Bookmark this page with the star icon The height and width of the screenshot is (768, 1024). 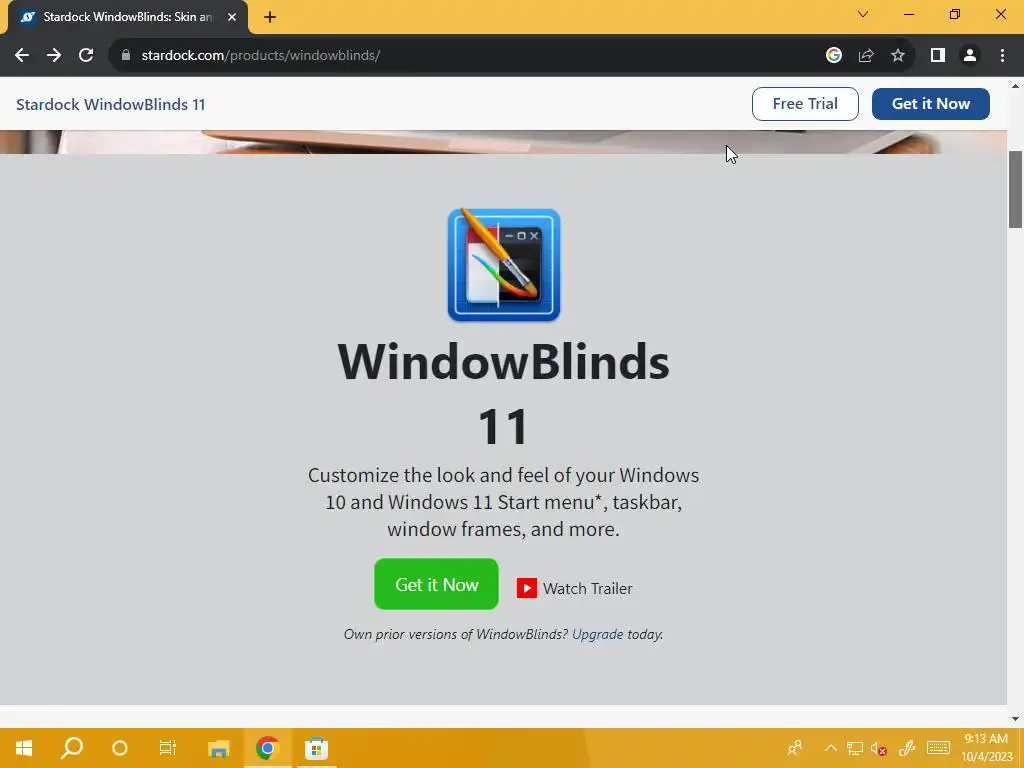tap(898, 56)
